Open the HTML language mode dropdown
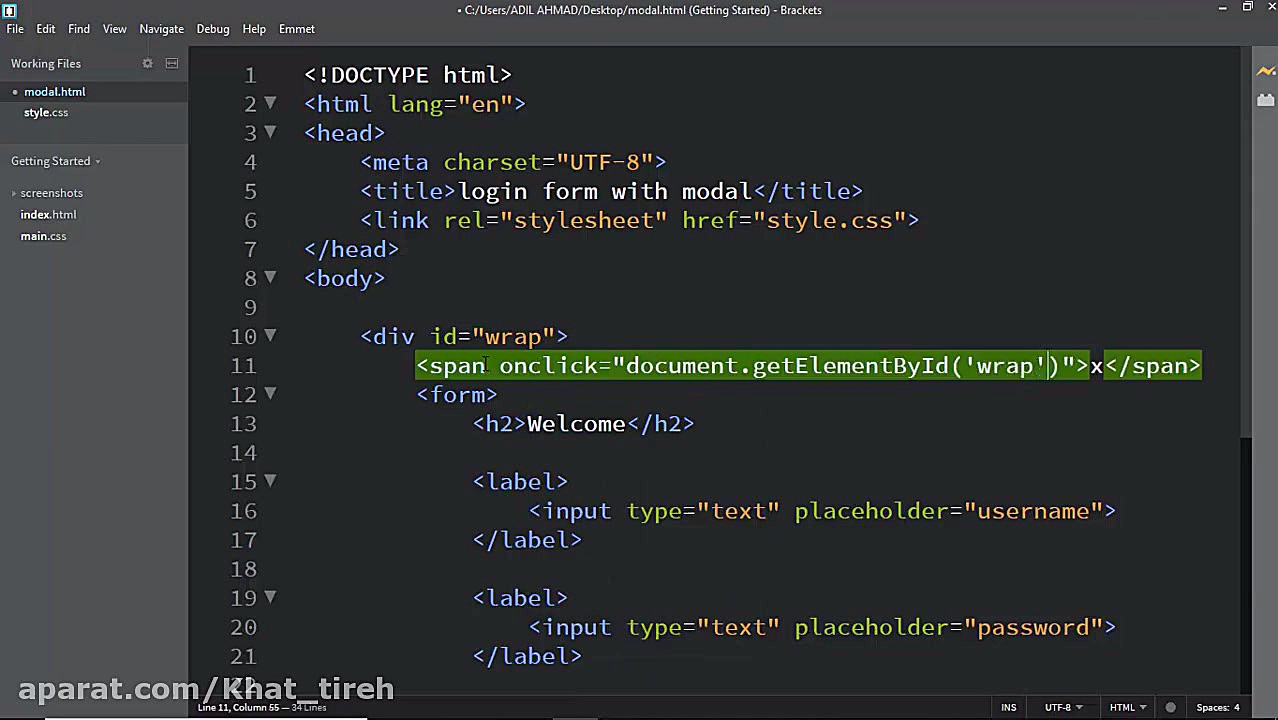Screen dimensions: 1278x720 (x=1123, y=707)
